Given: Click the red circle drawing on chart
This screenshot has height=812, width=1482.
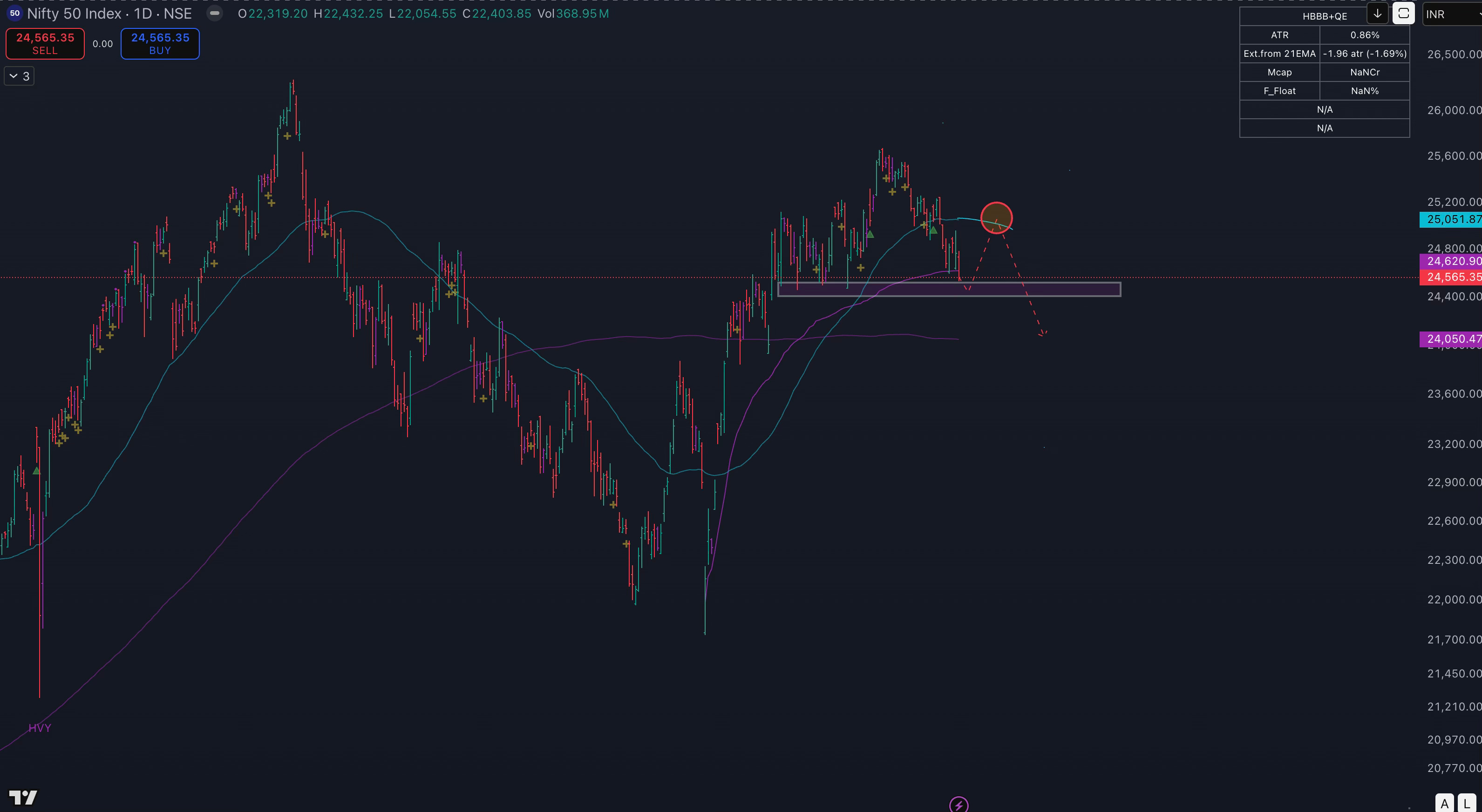Looking at the screenshot, I should [x=996, y=218].
